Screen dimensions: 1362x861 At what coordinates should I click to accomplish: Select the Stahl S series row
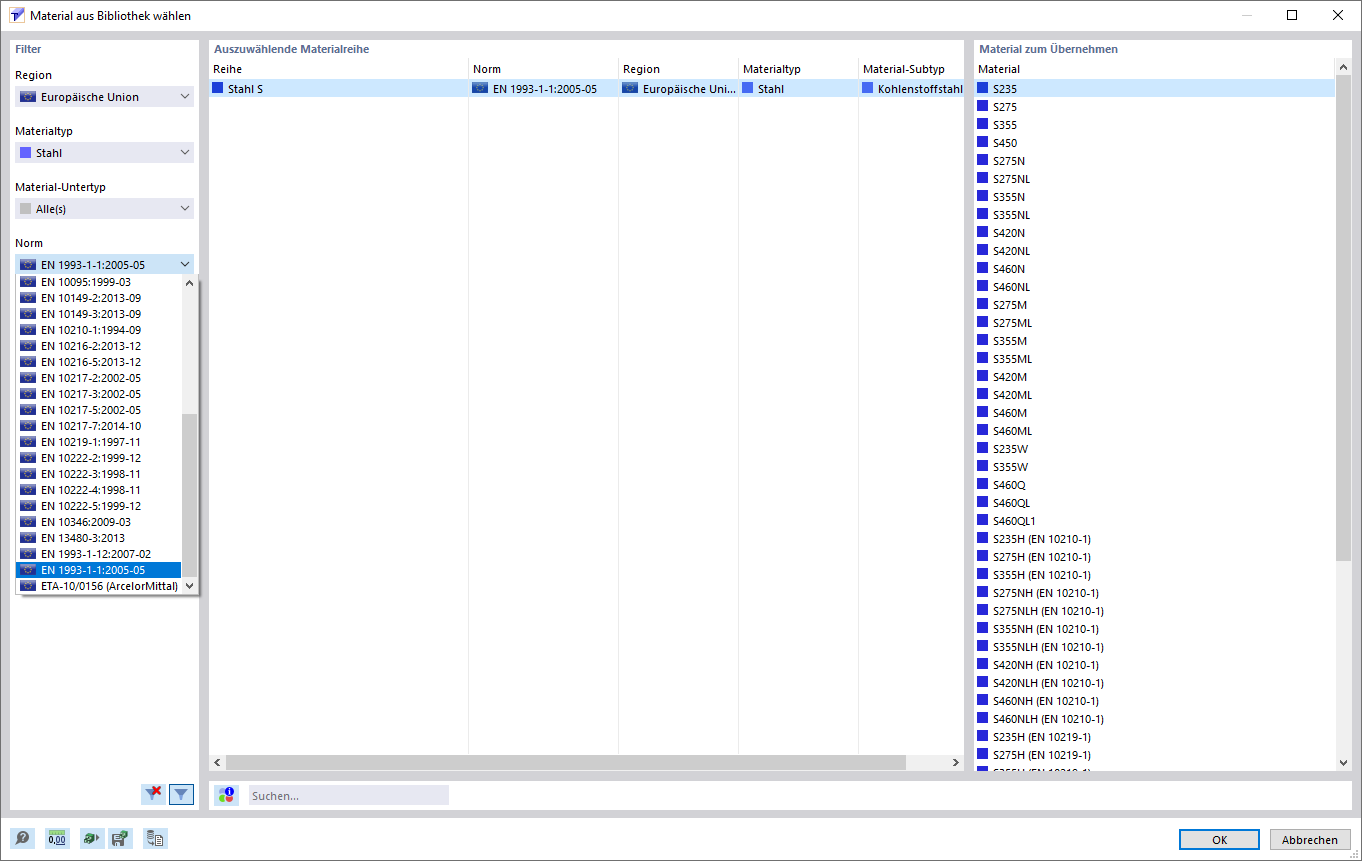coord(586,89)
